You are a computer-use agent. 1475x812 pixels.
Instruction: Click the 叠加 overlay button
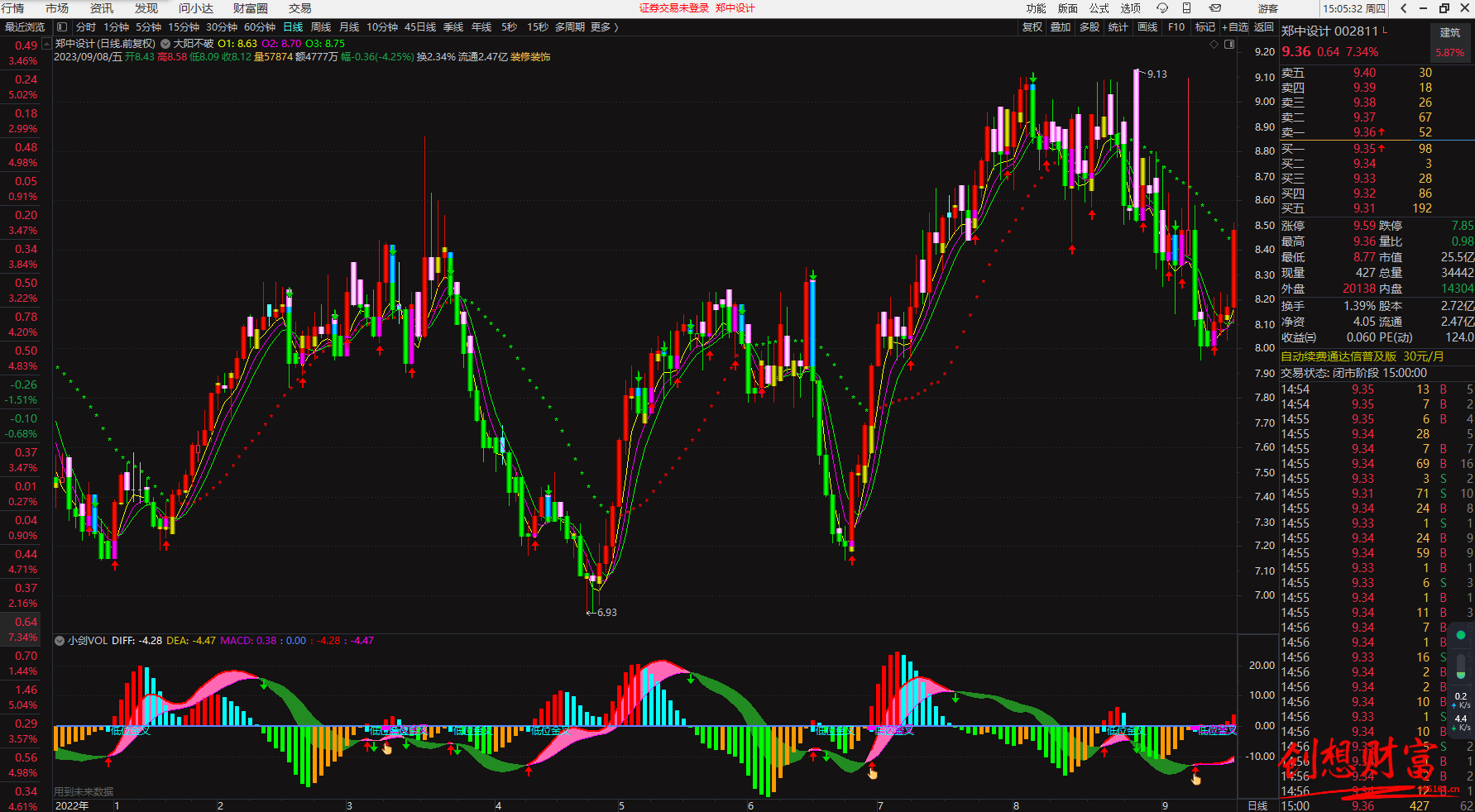[x=1061, y=27]
